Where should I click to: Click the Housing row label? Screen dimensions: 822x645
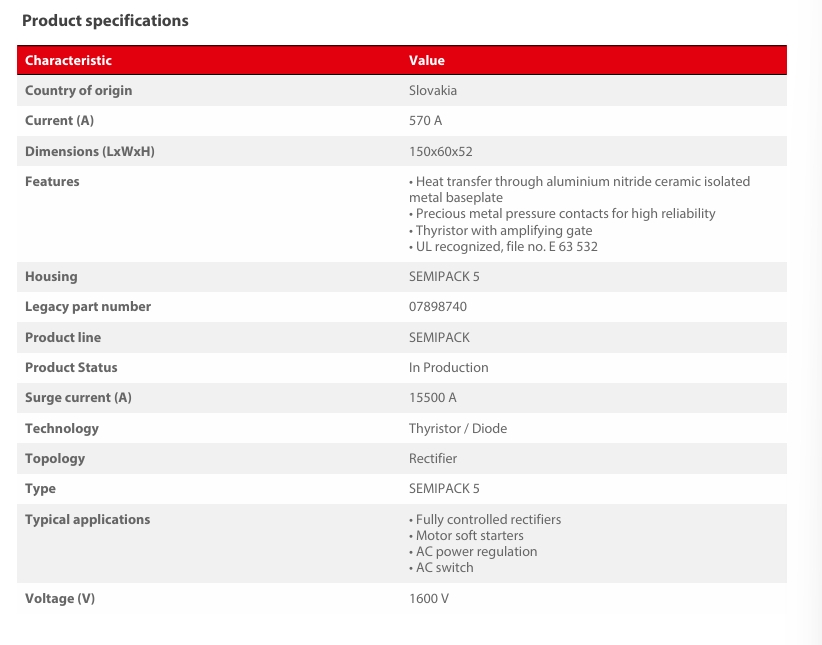(x=51, y=276)
